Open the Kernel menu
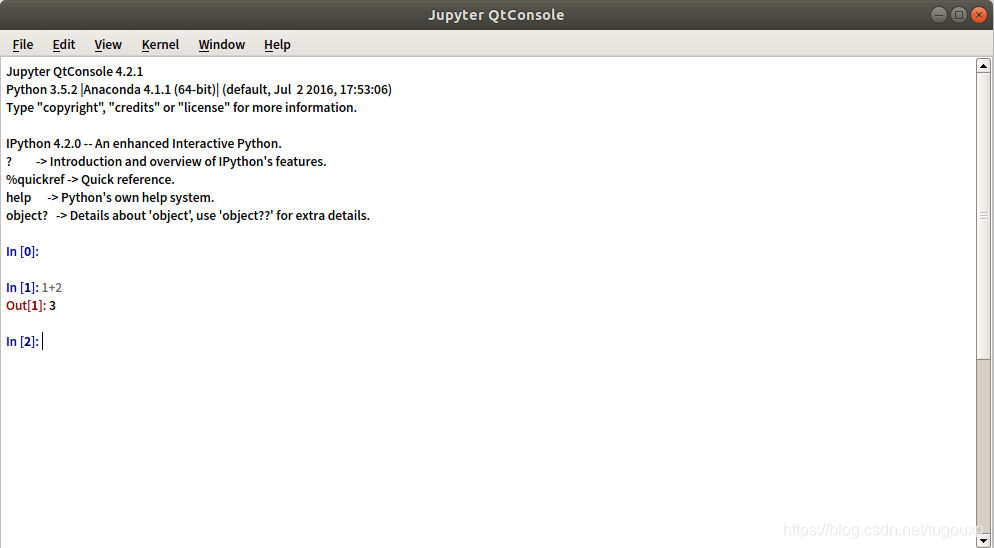This screenshot has width=994, height=548. point(160,44)
